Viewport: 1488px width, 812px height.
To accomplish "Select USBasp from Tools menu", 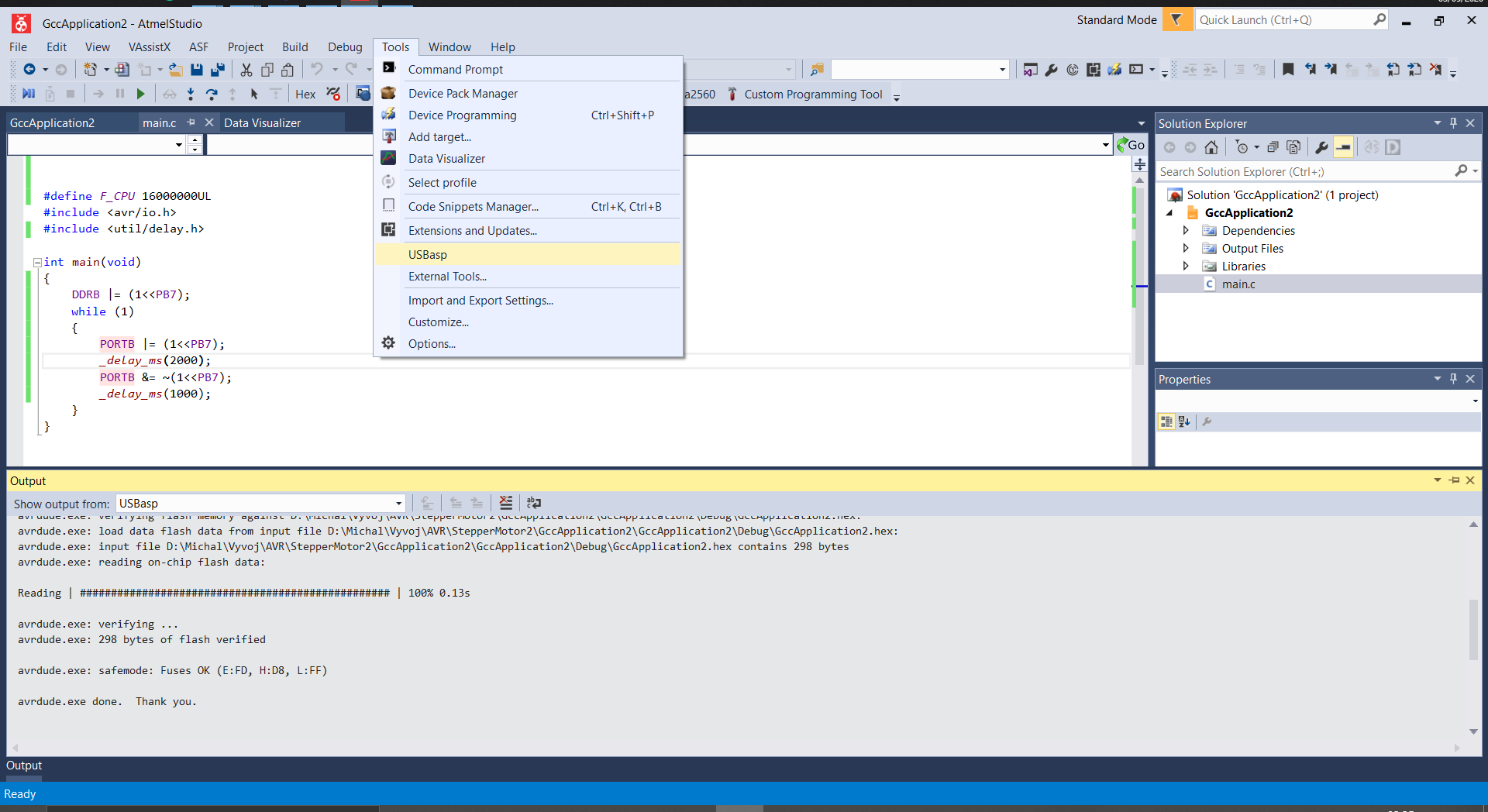I will [x=428, y=255].
